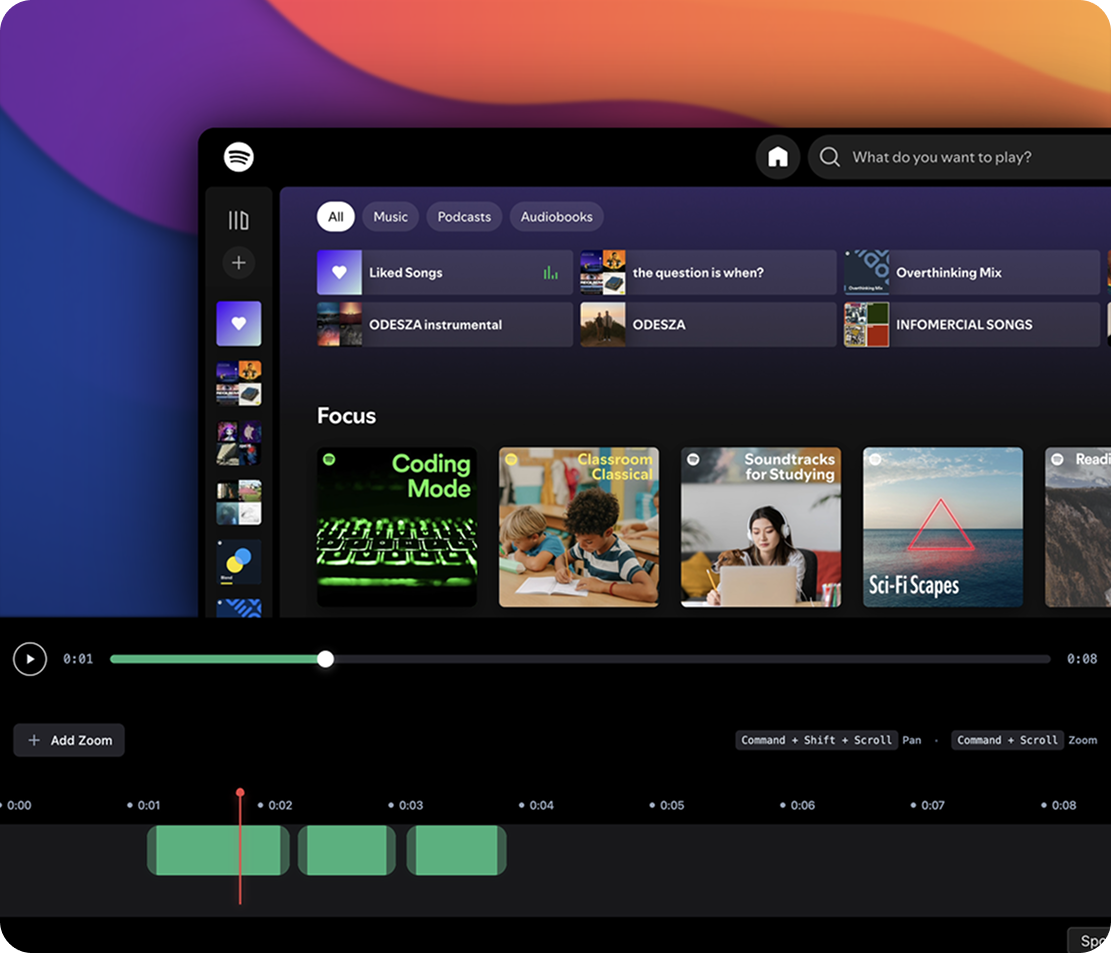
Task: Click the Spotify logo icon
Action: tap(239, 157)
